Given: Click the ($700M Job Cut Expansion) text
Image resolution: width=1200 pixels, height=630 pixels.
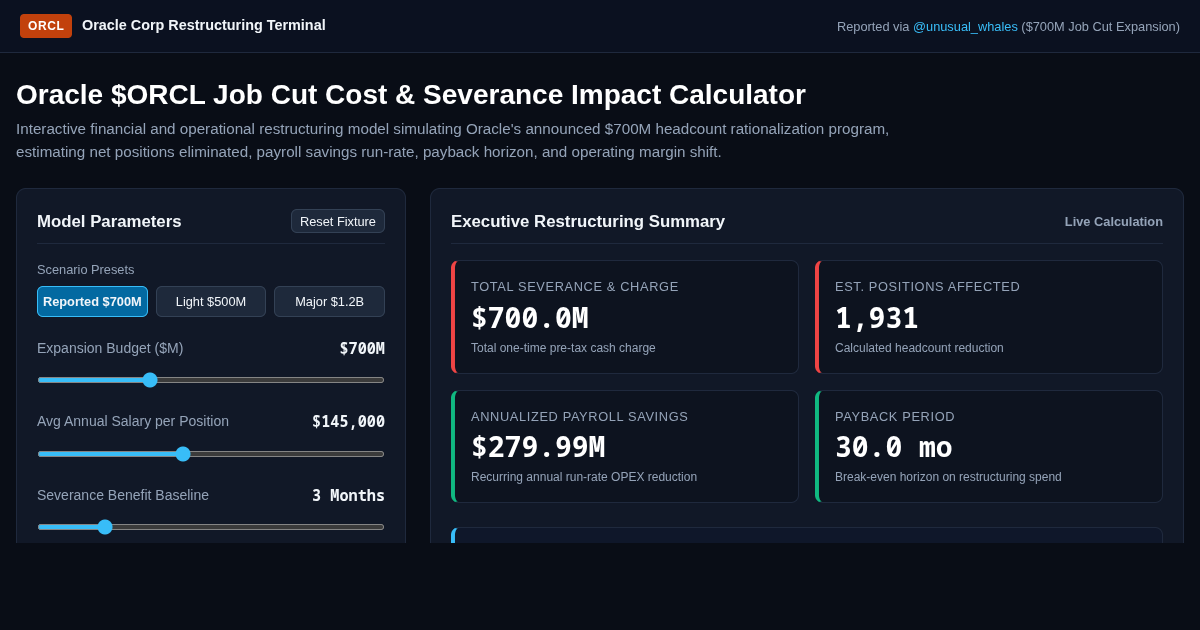Looking at the screenshot, I should tap(1100, 27).
